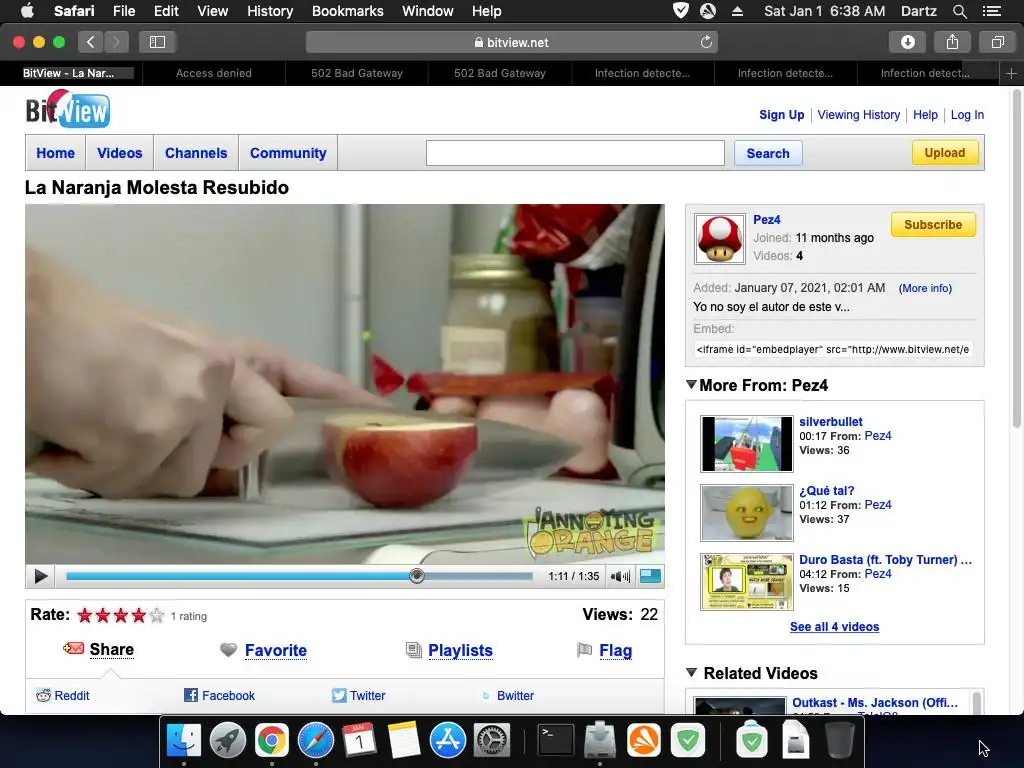The height and width of the screenshot is (768, 1024).
Task: Click the BitView search field
Action: tap(575, 153)
